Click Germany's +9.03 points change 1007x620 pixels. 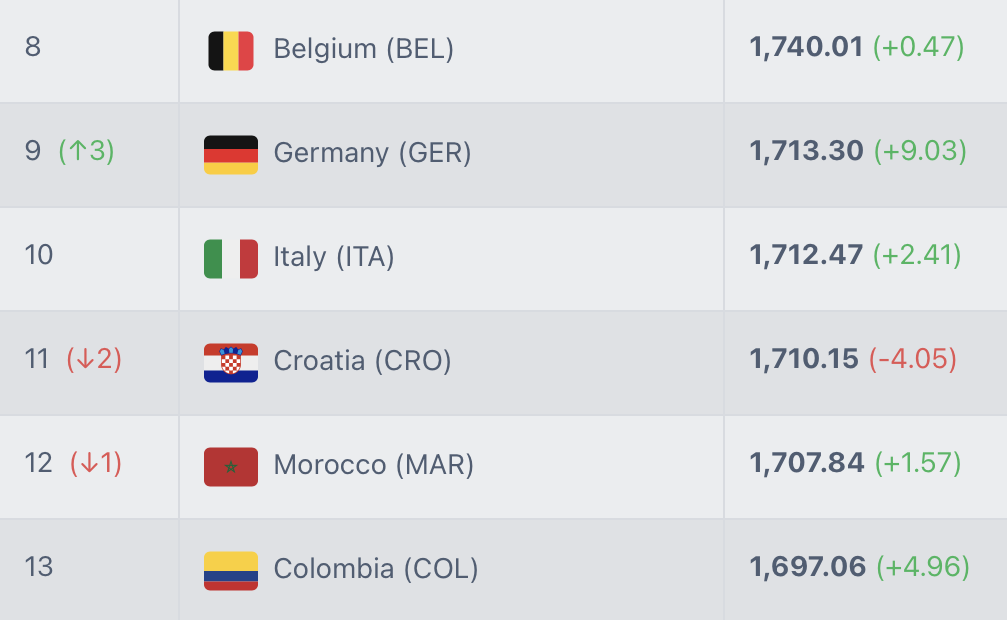coord(920,151)
